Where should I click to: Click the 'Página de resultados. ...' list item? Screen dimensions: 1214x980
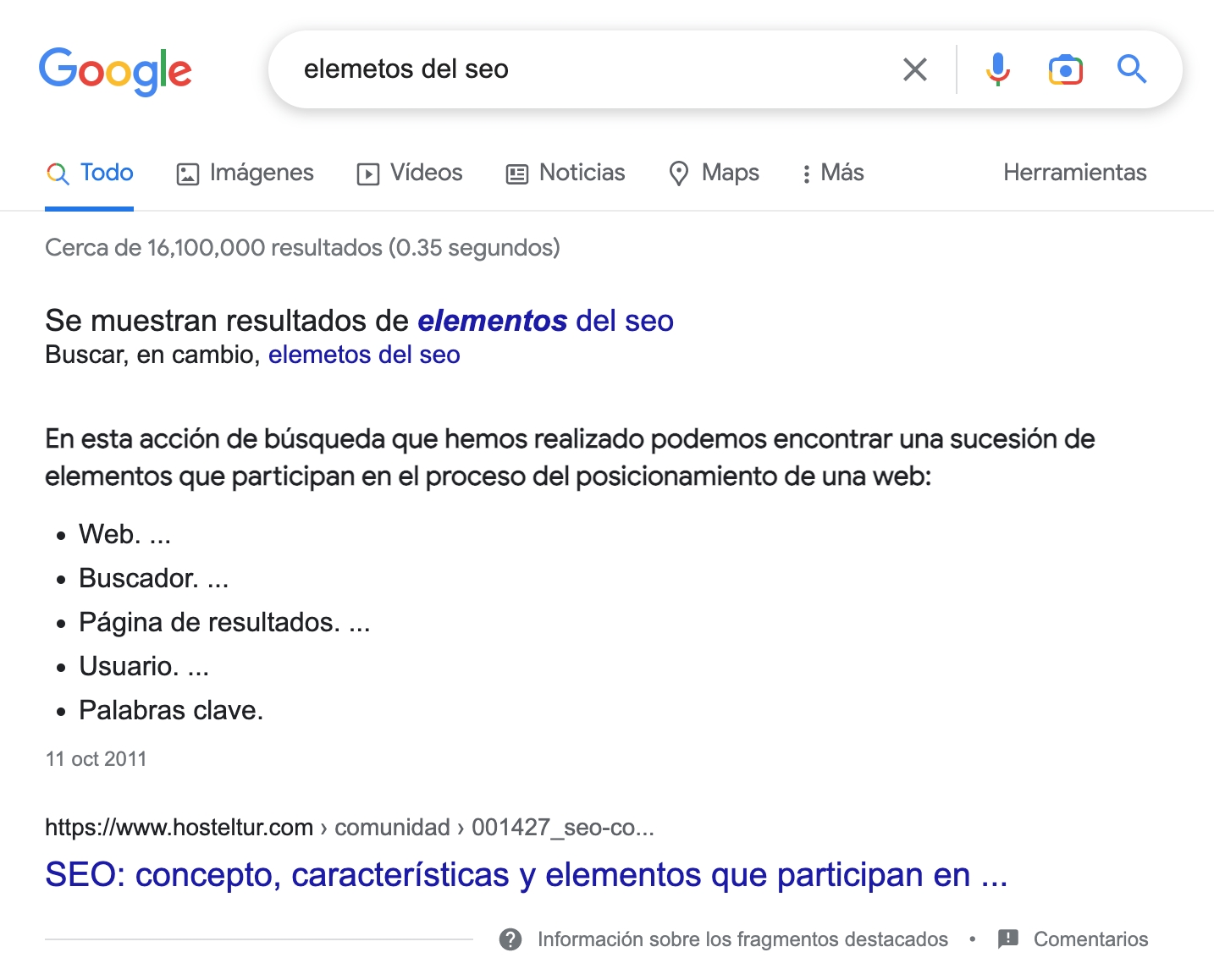[224, 622]
